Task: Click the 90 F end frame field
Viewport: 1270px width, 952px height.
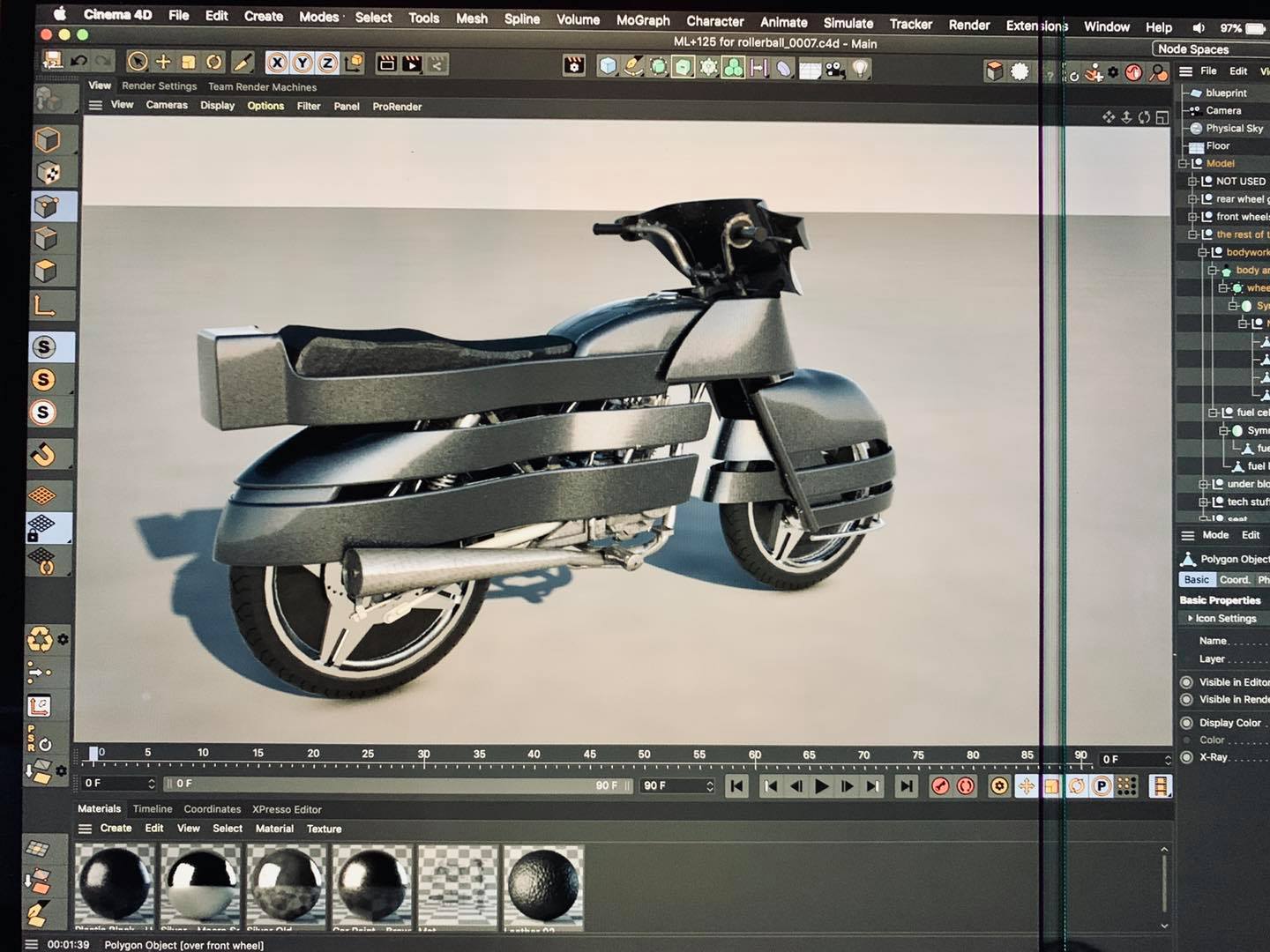Action: pyautogui.click(x=677, y=785)
